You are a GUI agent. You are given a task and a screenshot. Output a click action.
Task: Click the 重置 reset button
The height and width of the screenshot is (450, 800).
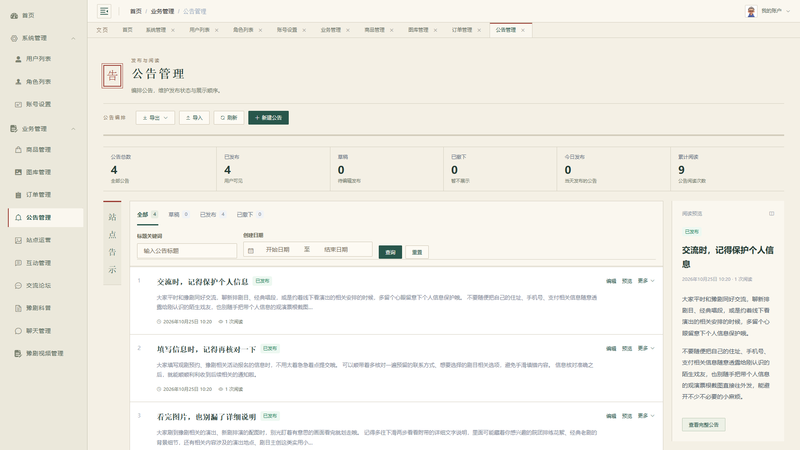click(x=417, y=252)
